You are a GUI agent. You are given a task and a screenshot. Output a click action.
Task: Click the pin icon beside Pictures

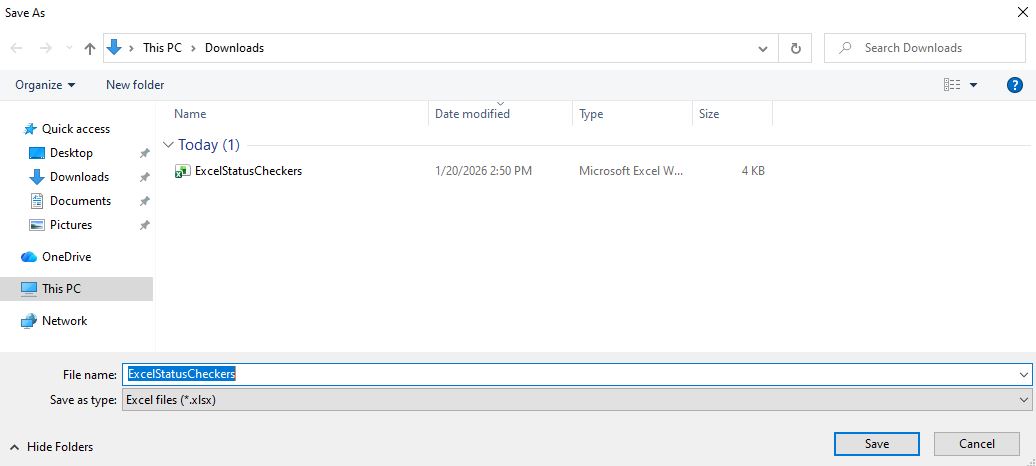144,225
